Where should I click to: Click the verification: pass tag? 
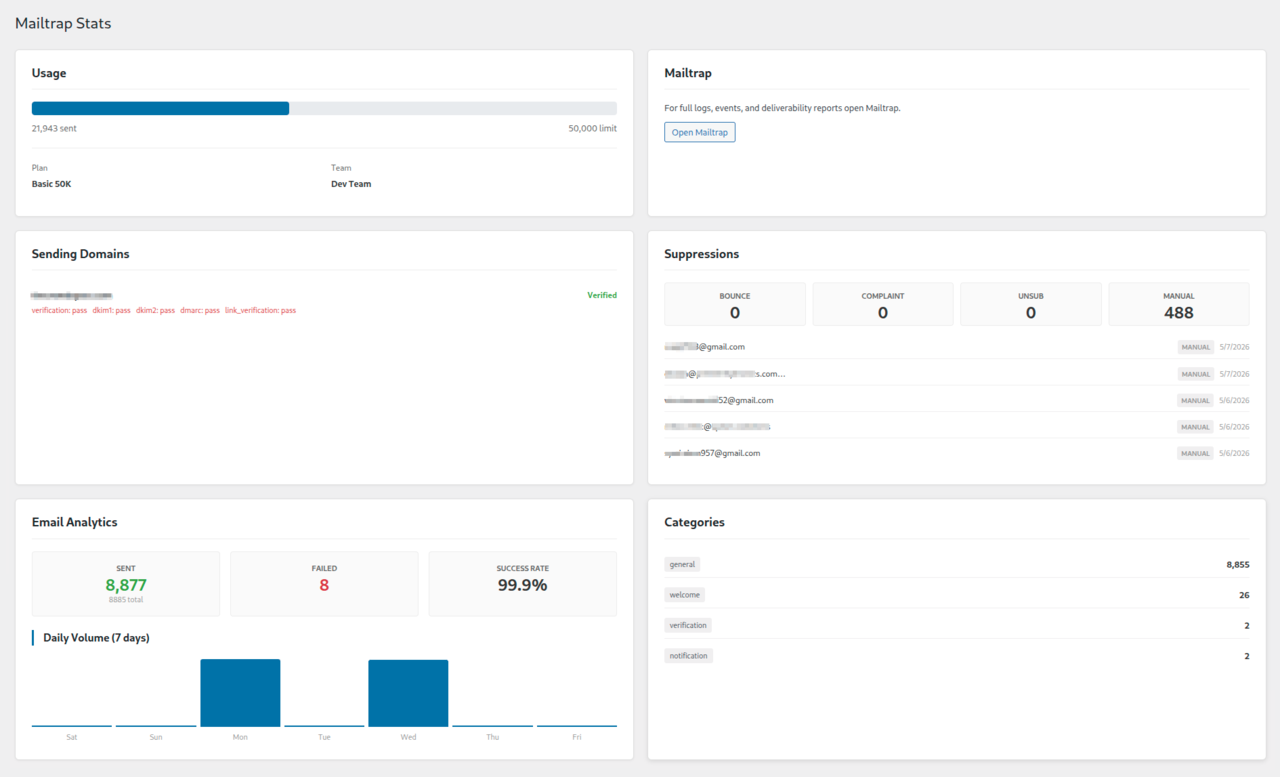[59, 310]
